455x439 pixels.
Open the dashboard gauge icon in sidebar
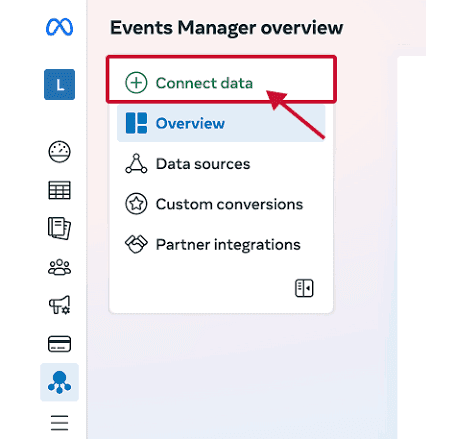coord(59,152)
